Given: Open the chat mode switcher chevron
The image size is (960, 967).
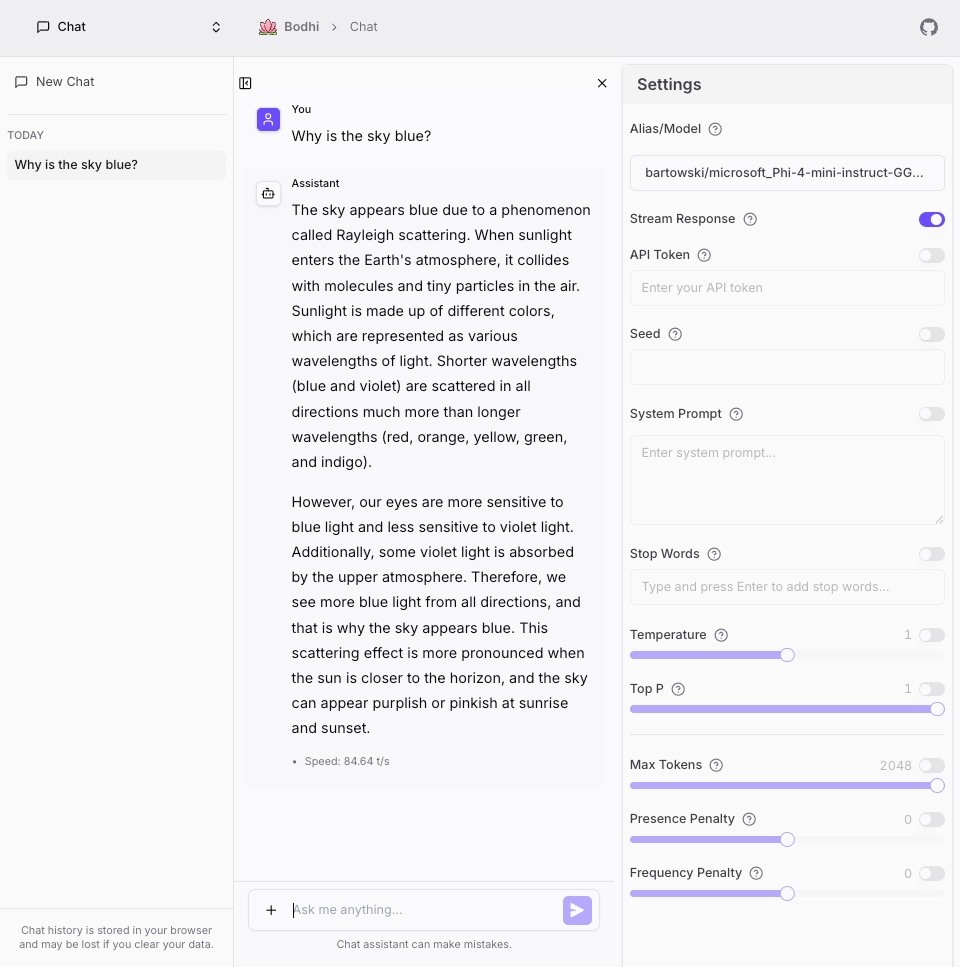Looking at the screenshot, I should click(x=215, y=27).
